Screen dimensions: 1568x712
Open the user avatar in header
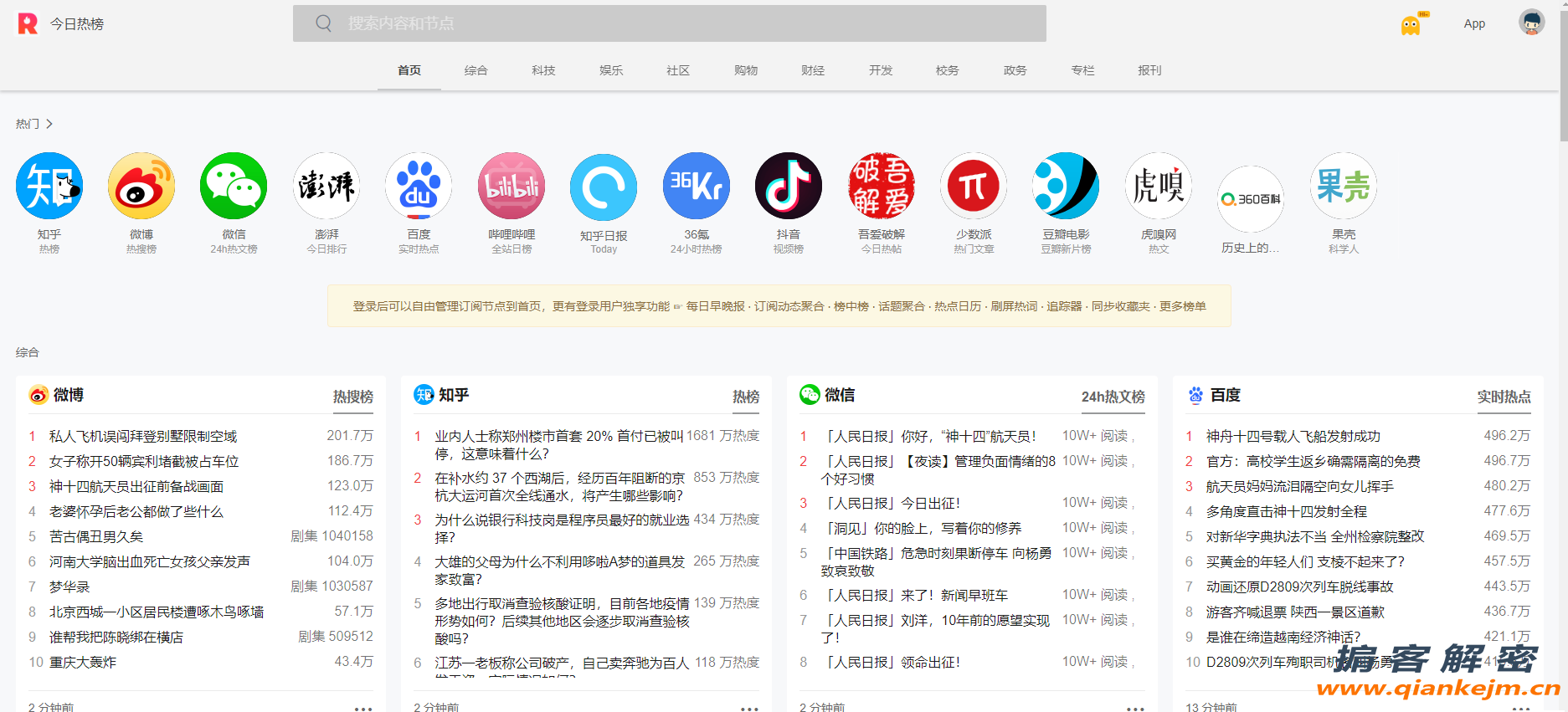click(1532, 23)
